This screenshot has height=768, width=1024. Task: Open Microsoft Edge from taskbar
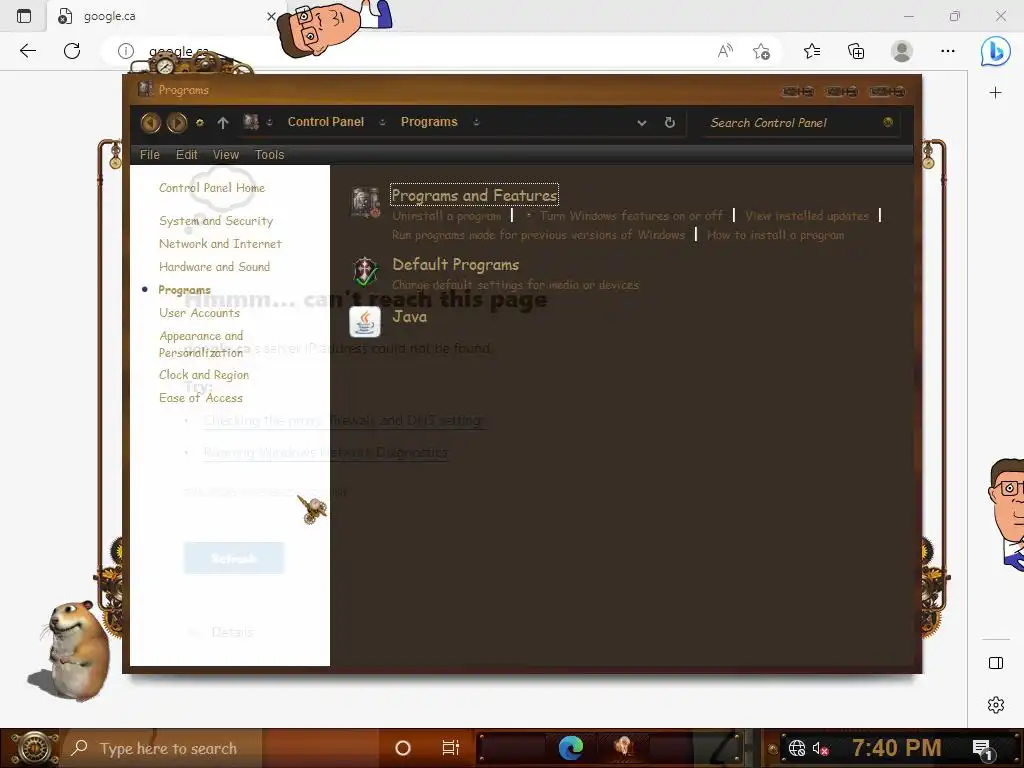pyautogui.click(x=570, y=748)
